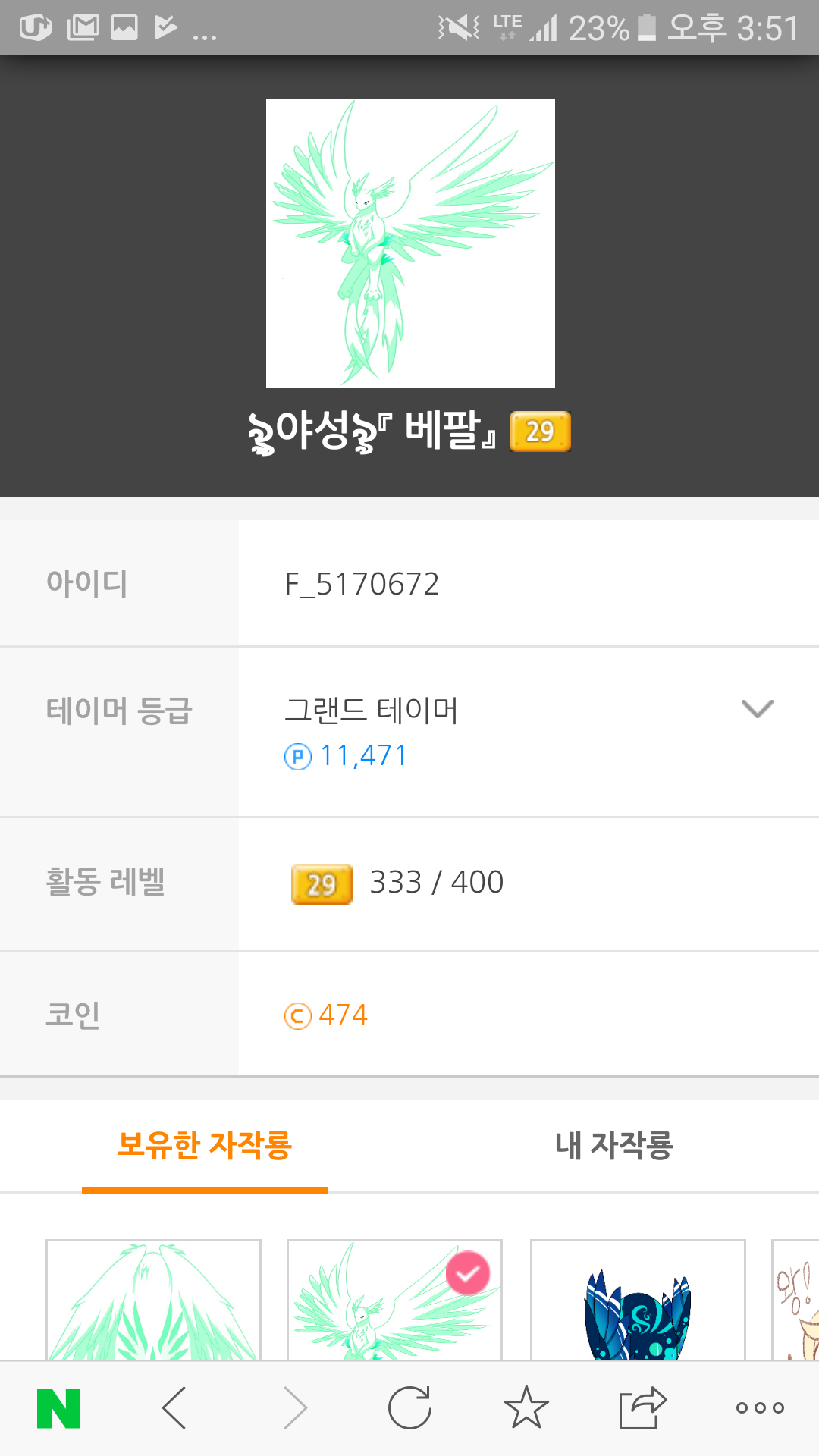819x1456 pixels.
Task: Expand the 테이머 등급 chevron
Action: pos(757,709)
